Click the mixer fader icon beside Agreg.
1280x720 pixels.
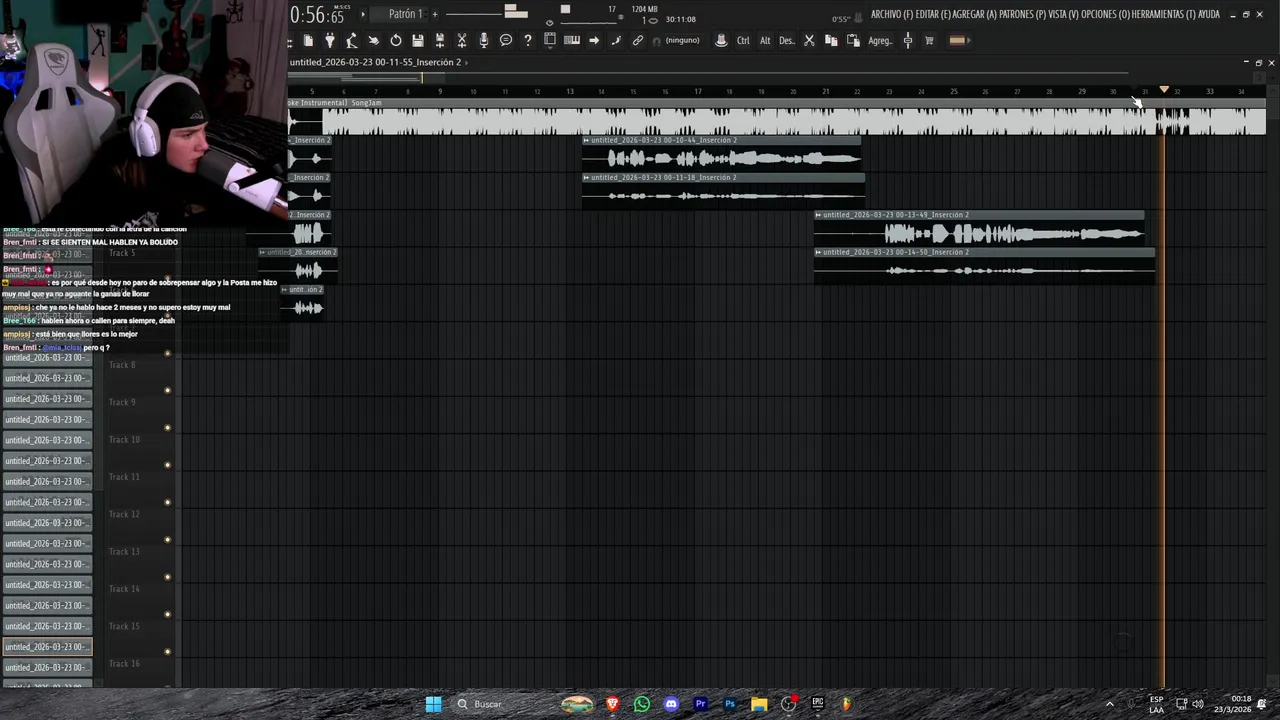coord(908,40)
